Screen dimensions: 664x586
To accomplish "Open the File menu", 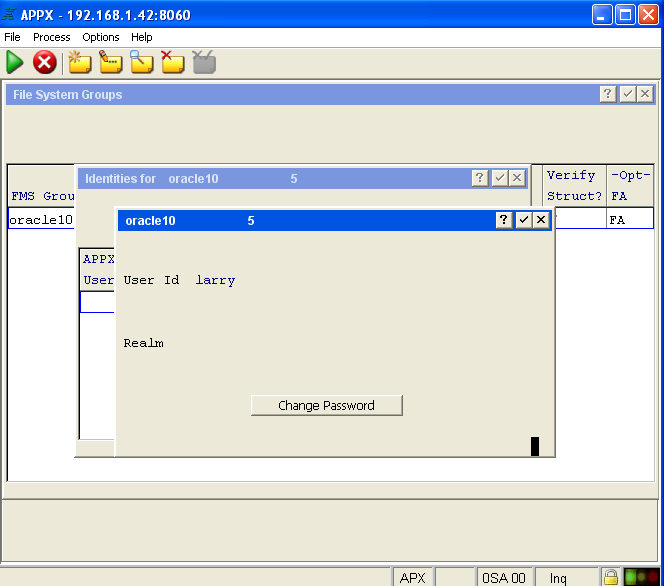I will [x=12, y=37].
